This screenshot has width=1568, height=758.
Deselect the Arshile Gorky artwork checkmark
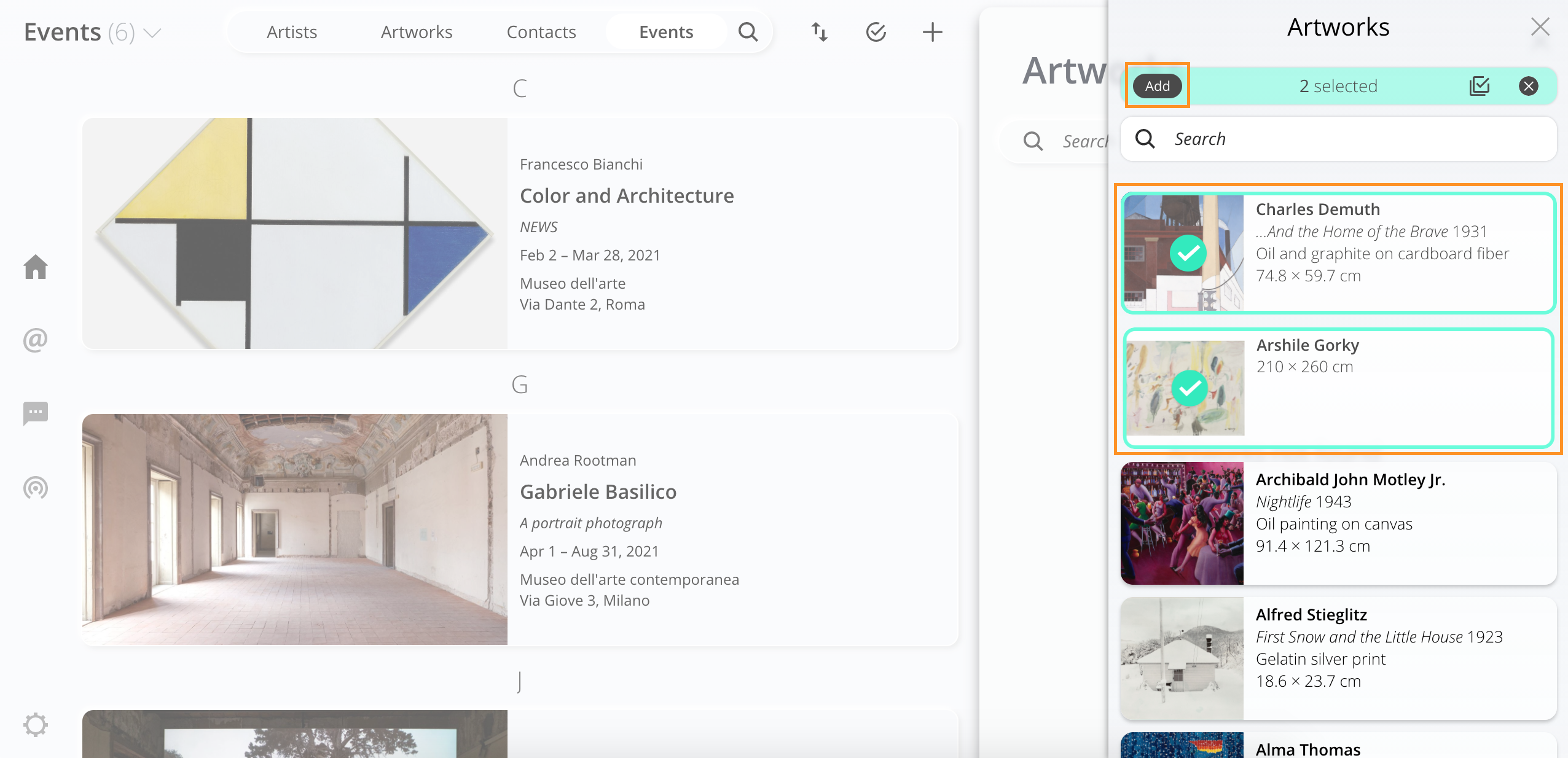tap(1190, 388)
